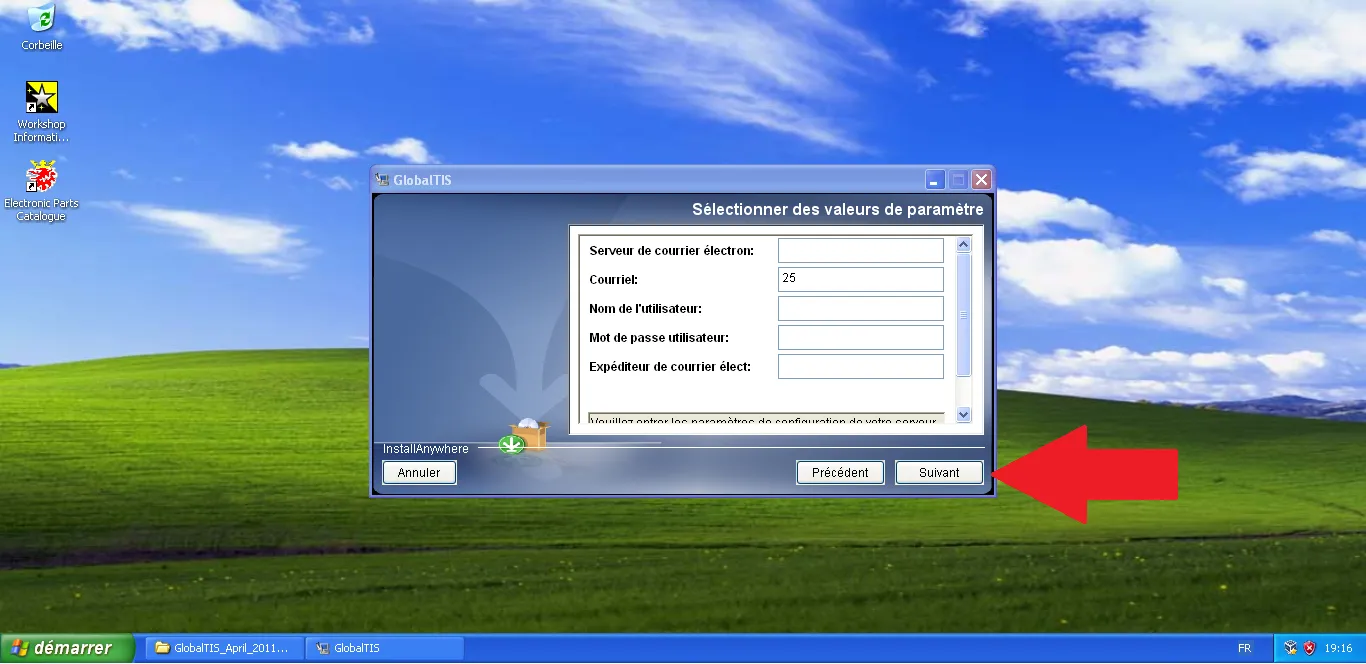Select the GlobalTIS taskbar button

[383, 647]
